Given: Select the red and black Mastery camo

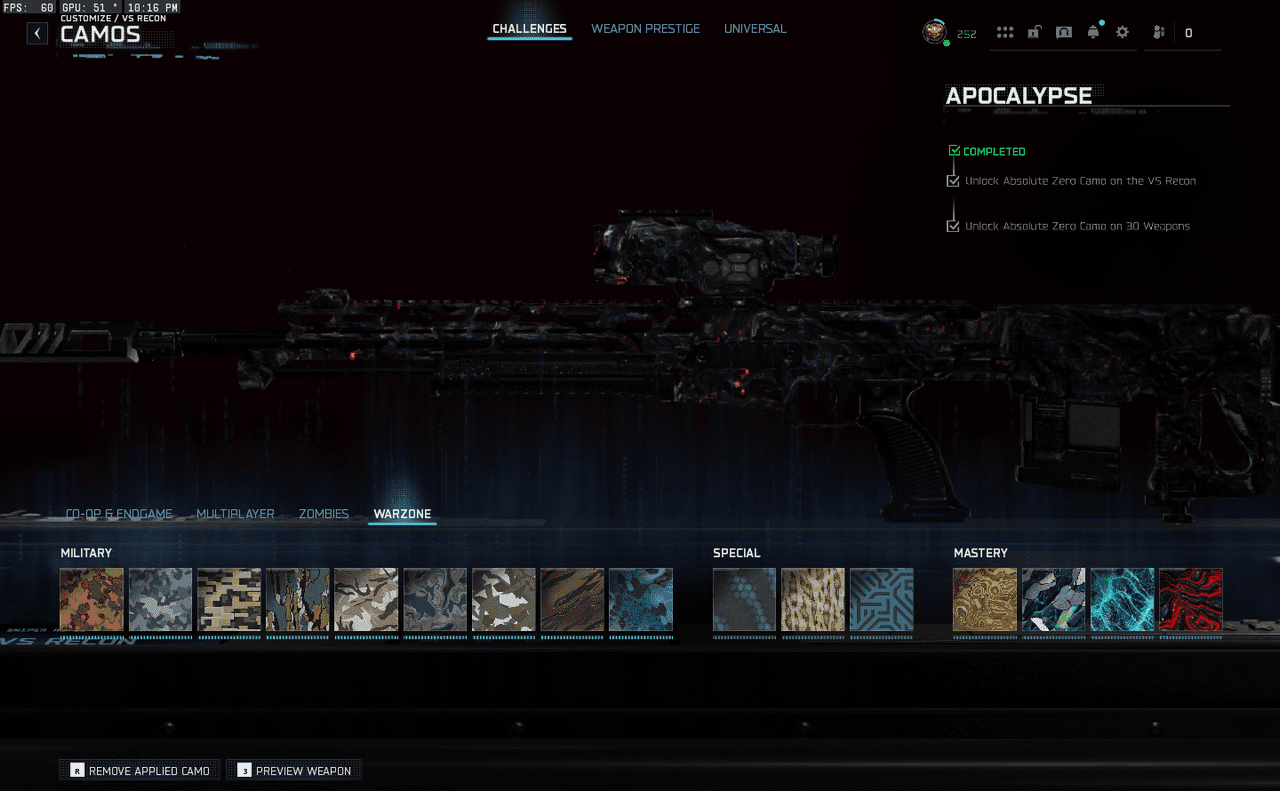Looking at the screenshot, I should pyautogui.click(x=1190, y=600).
